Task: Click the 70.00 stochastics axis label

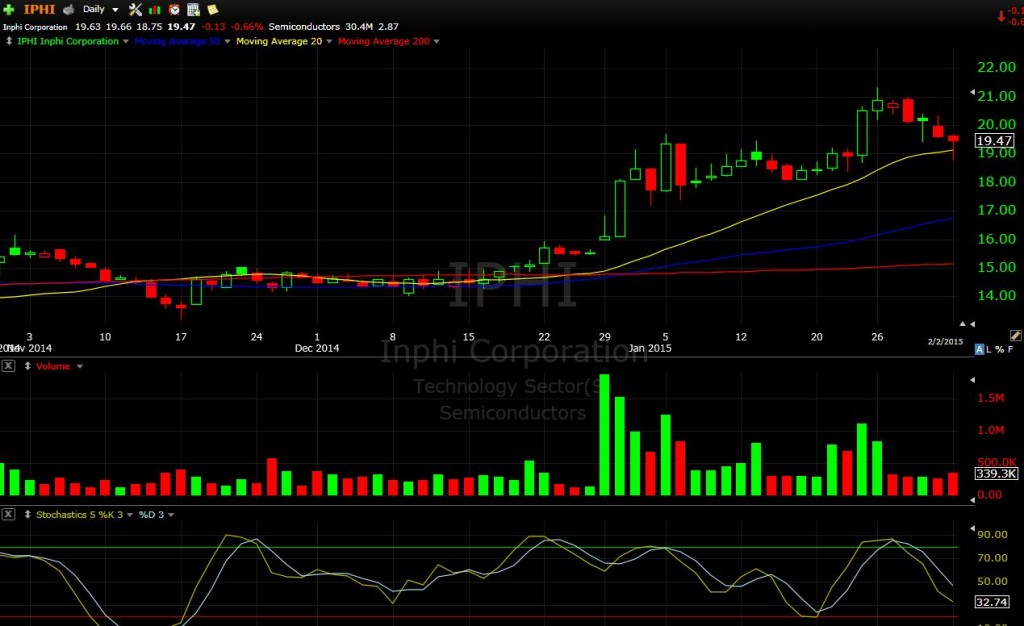Action: coord(992,557)
